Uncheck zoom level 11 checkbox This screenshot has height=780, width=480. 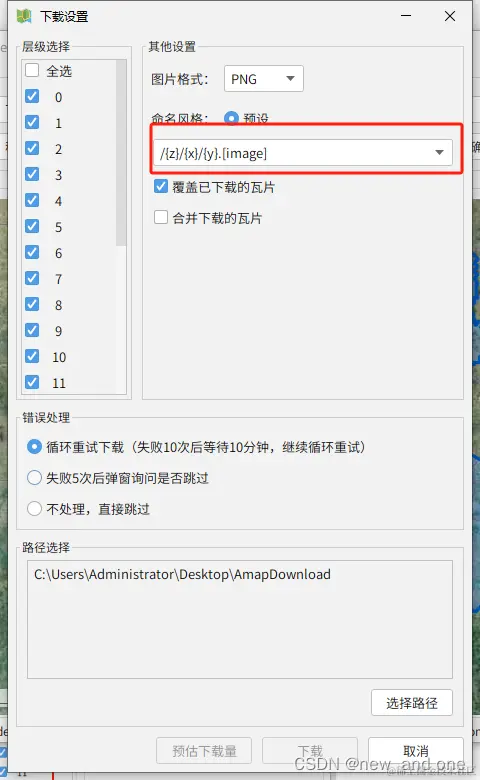click(x=32, y=382)
